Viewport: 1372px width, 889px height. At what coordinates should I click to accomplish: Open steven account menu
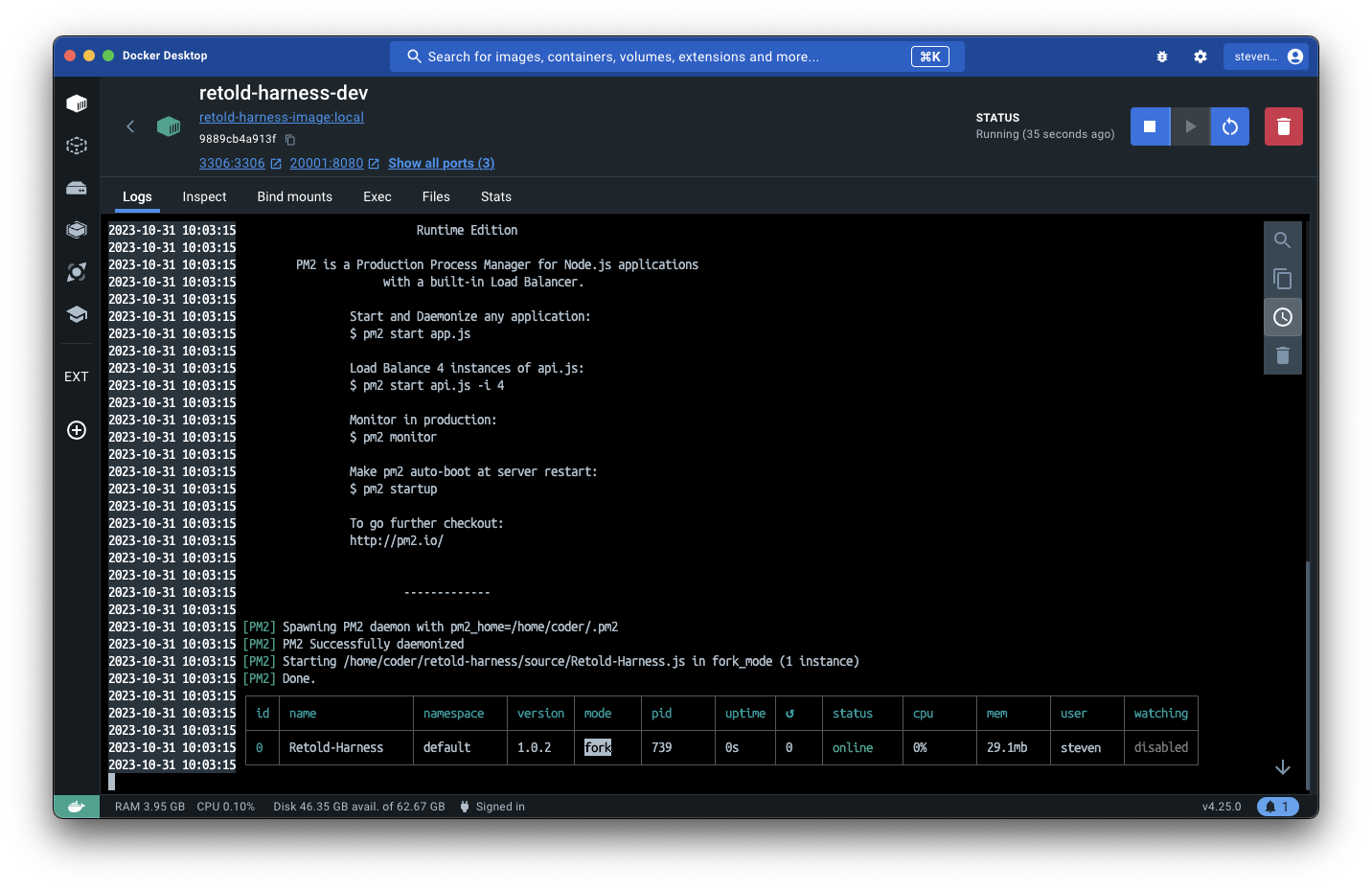(1268, 57)
